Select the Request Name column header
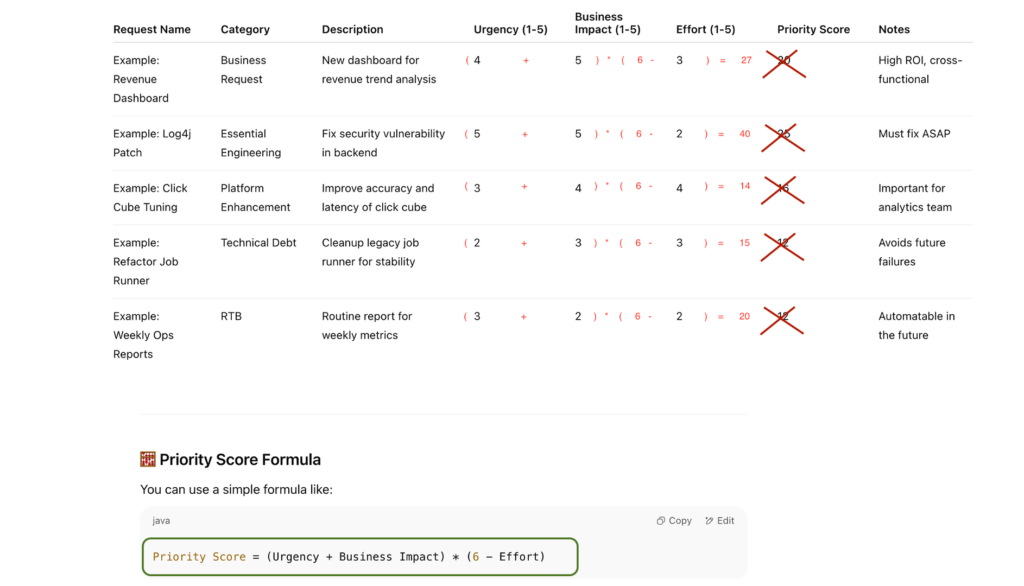Image resolution: width=1024 pixels, height=586 pixels. pos(152,30)
